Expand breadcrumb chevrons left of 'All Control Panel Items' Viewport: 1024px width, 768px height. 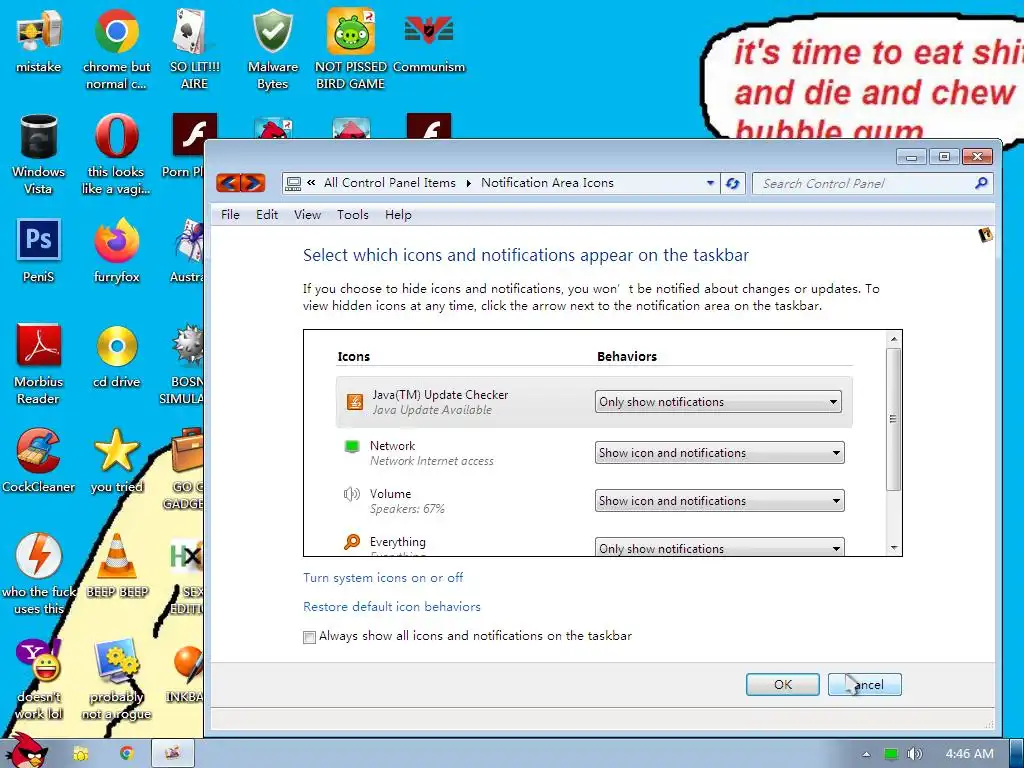[x=311, y=183]
